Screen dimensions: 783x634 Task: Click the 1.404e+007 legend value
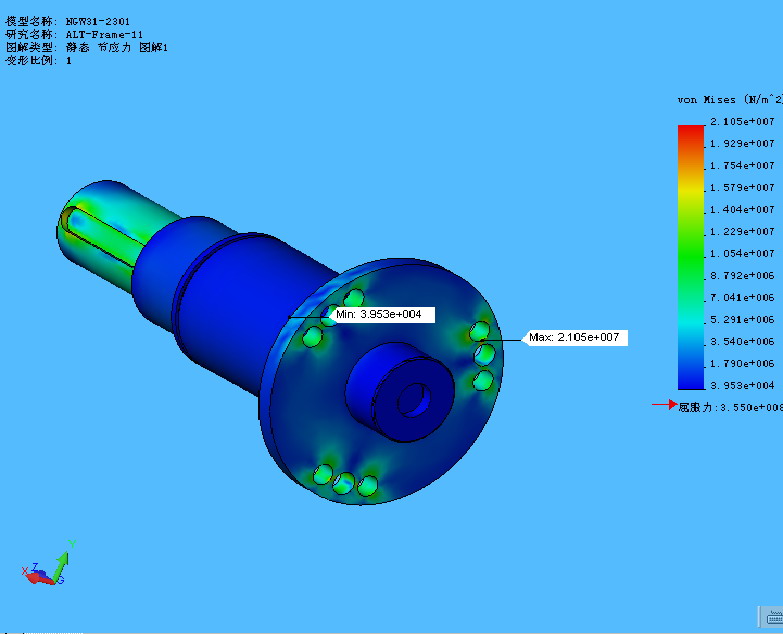point(742,209)
